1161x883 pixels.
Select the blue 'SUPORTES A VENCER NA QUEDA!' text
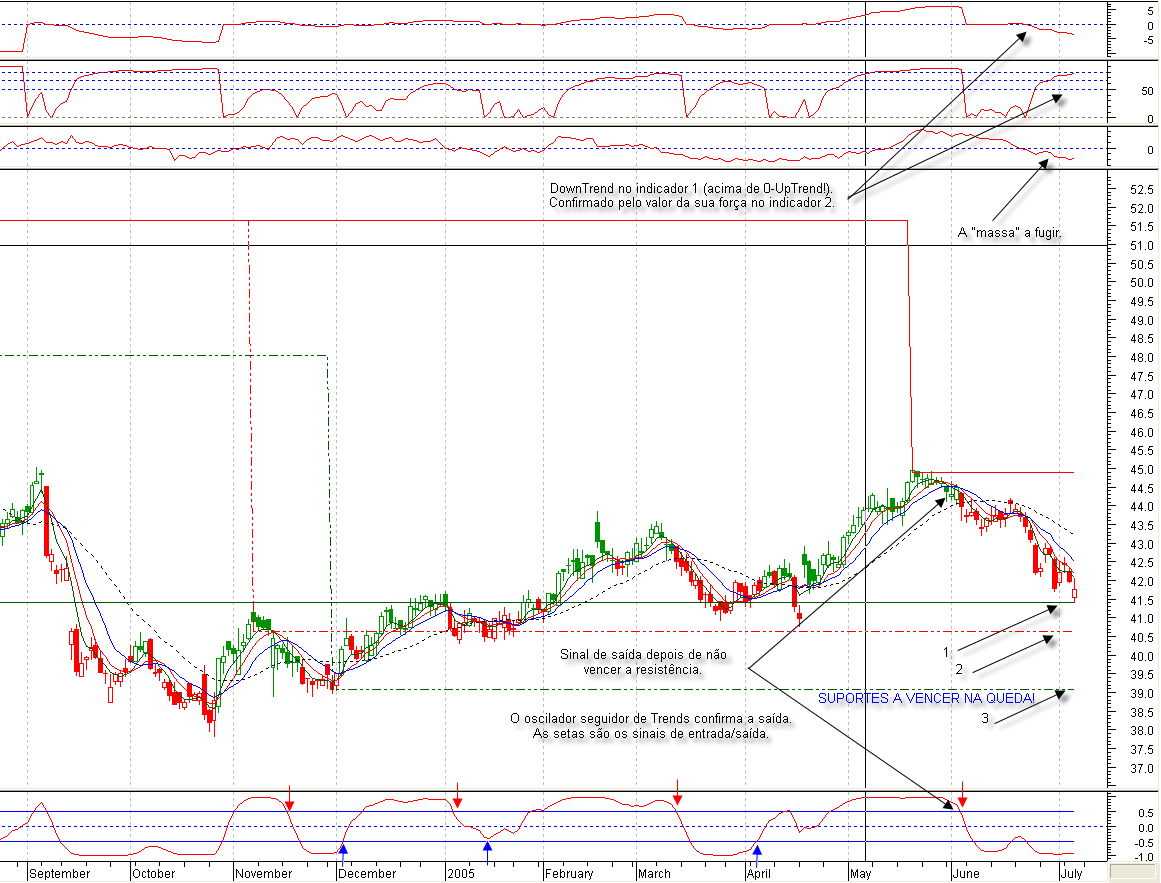(926, 698)
